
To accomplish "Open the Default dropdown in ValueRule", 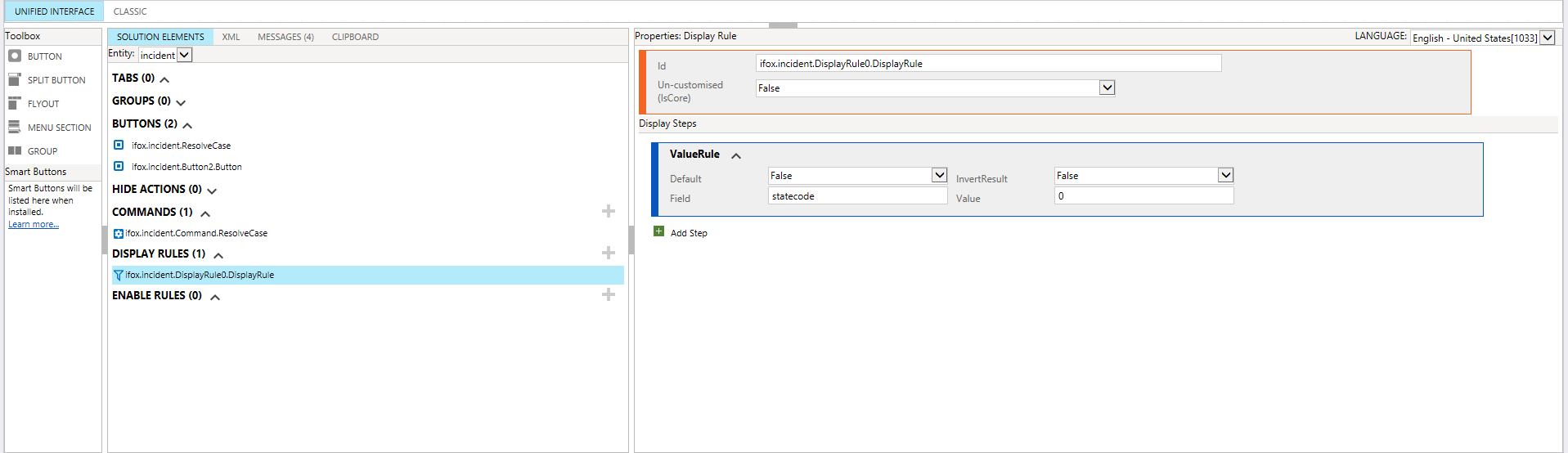I will (940, 175).
